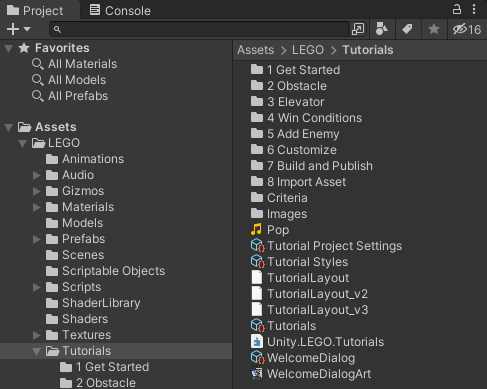
Task: Select All Materials saved search
Action: pos(74,64)
